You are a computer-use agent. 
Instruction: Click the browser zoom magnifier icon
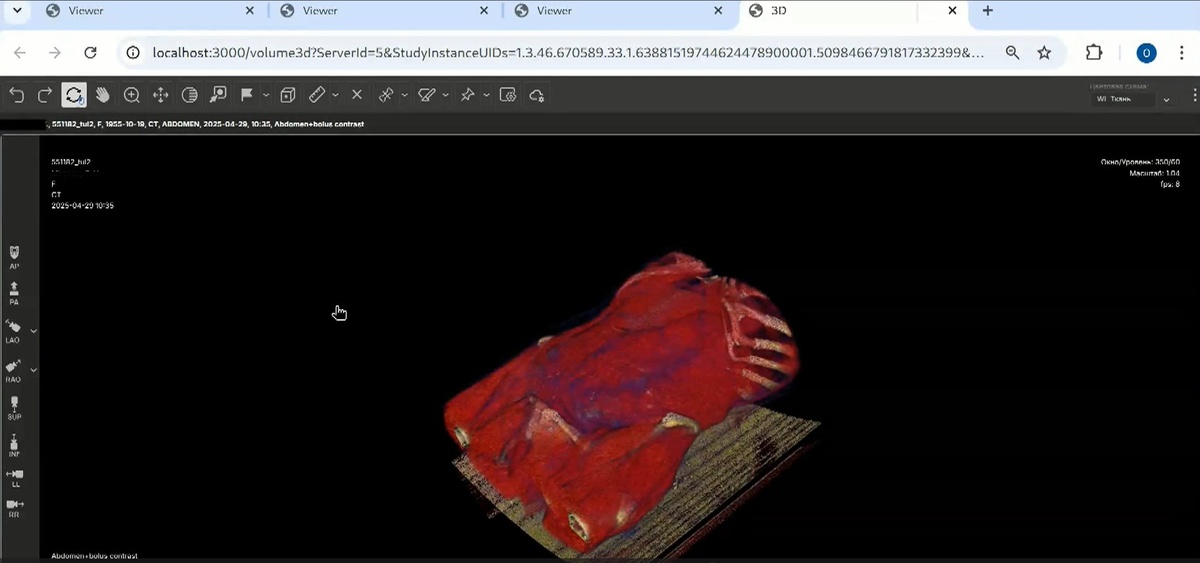tap(1012, 53)
